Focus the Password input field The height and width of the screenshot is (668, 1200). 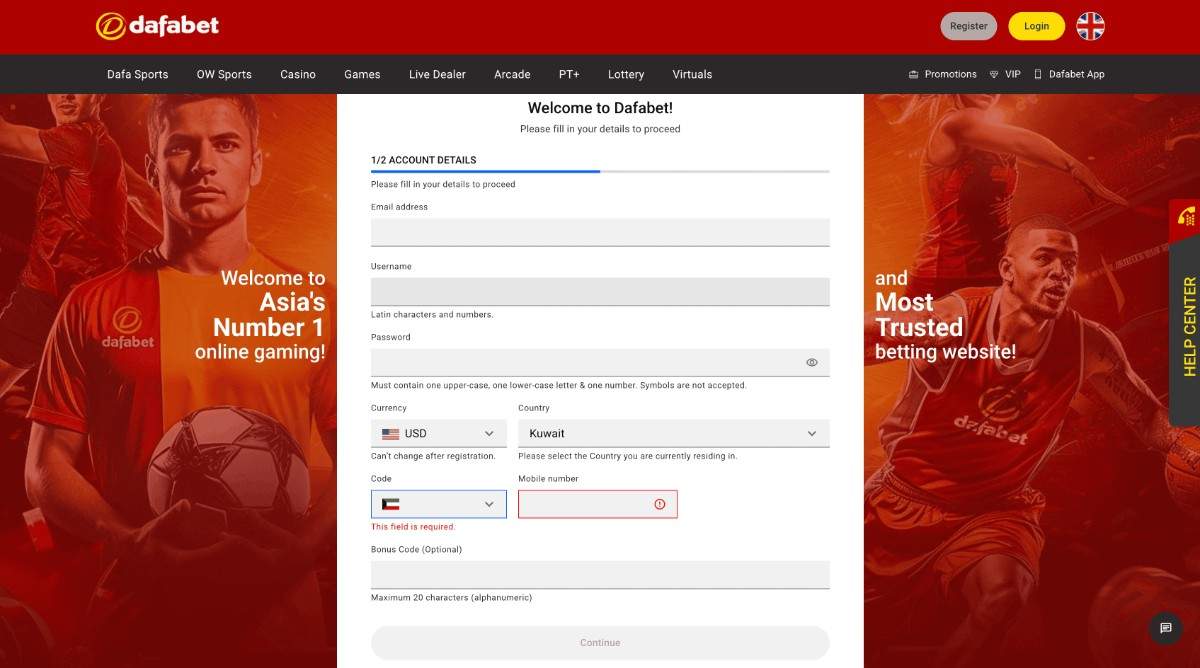600,362
